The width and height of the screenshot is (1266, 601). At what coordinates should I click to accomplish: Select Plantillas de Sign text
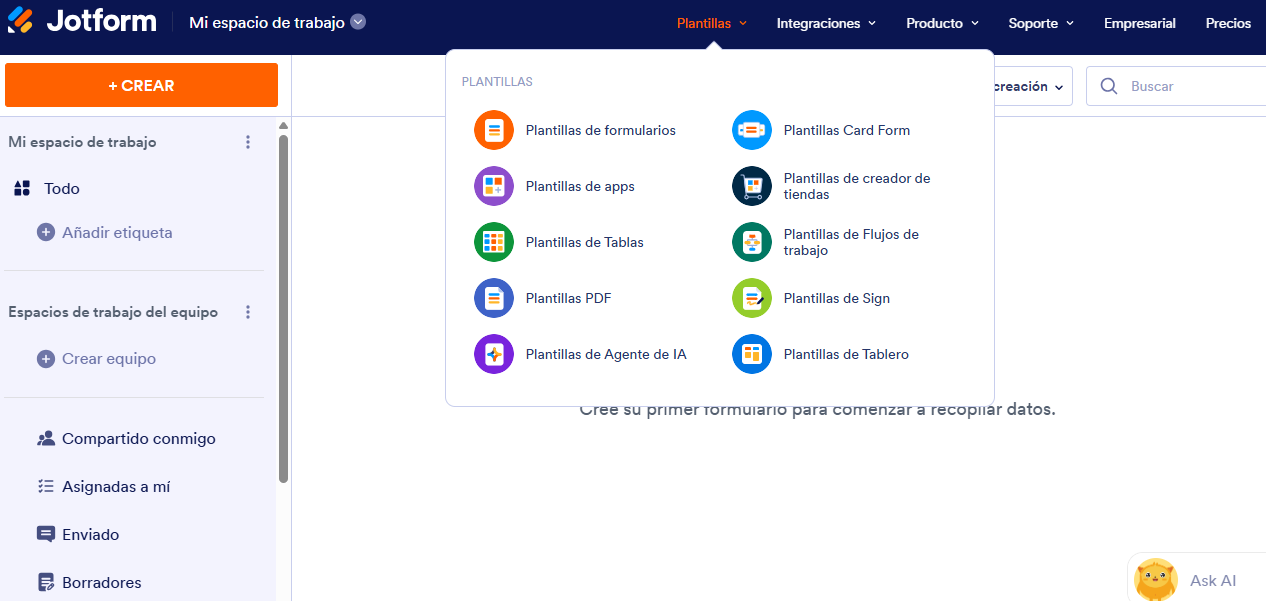(837, 298)
